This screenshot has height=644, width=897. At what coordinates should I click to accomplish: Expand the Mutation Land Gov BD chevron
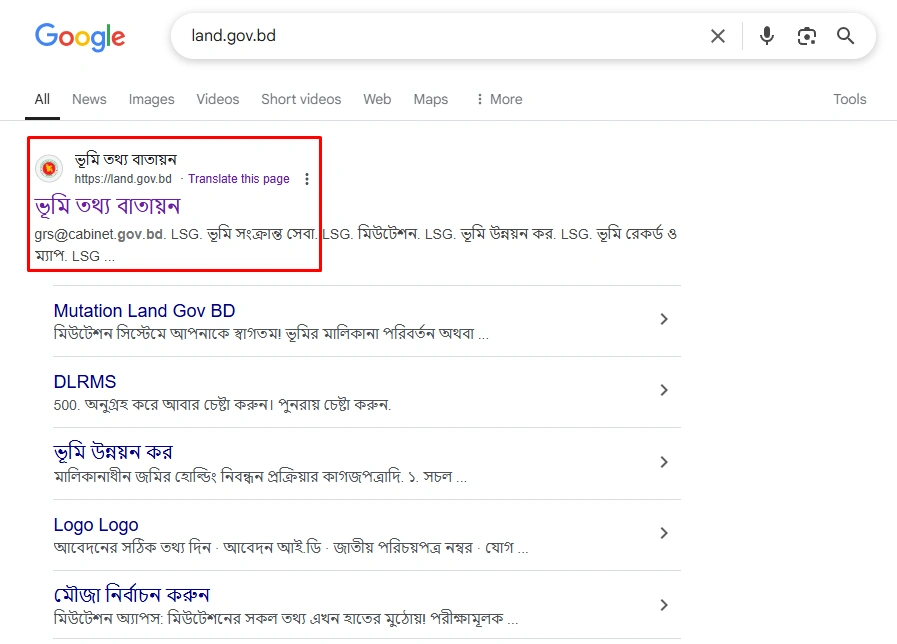point(664,319)
